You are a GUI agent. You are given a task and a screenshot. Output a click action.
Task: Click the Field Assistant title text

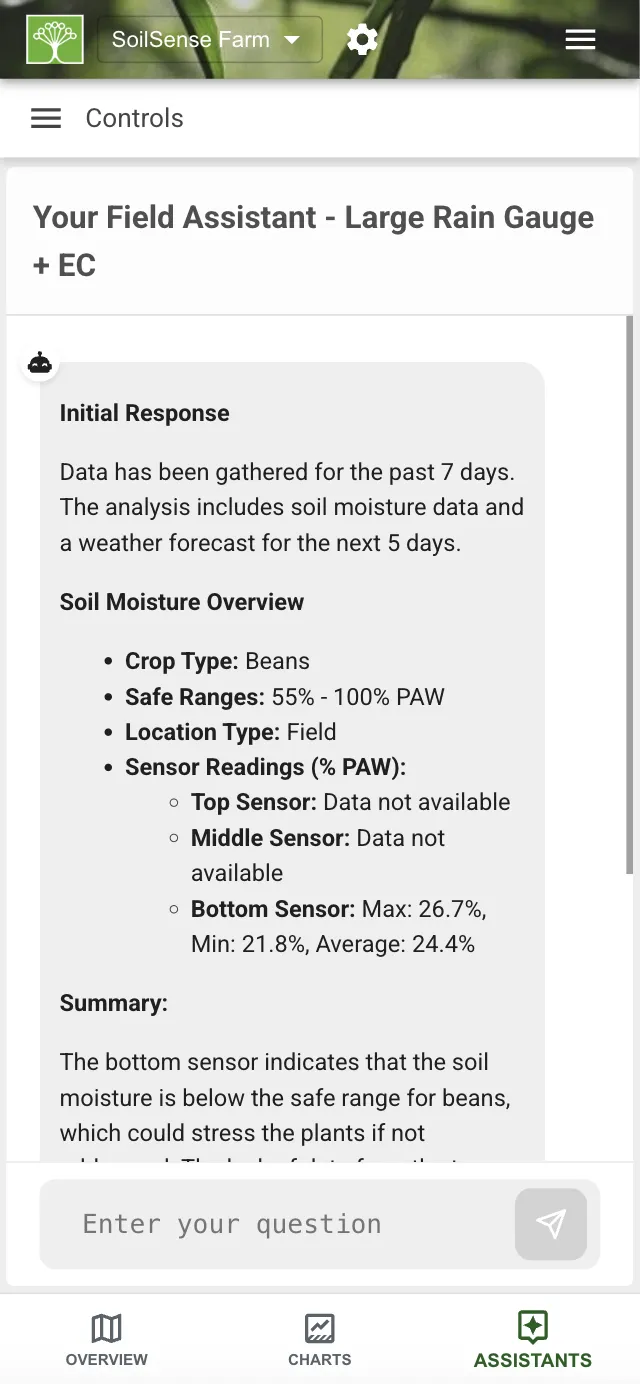(313, 240)
